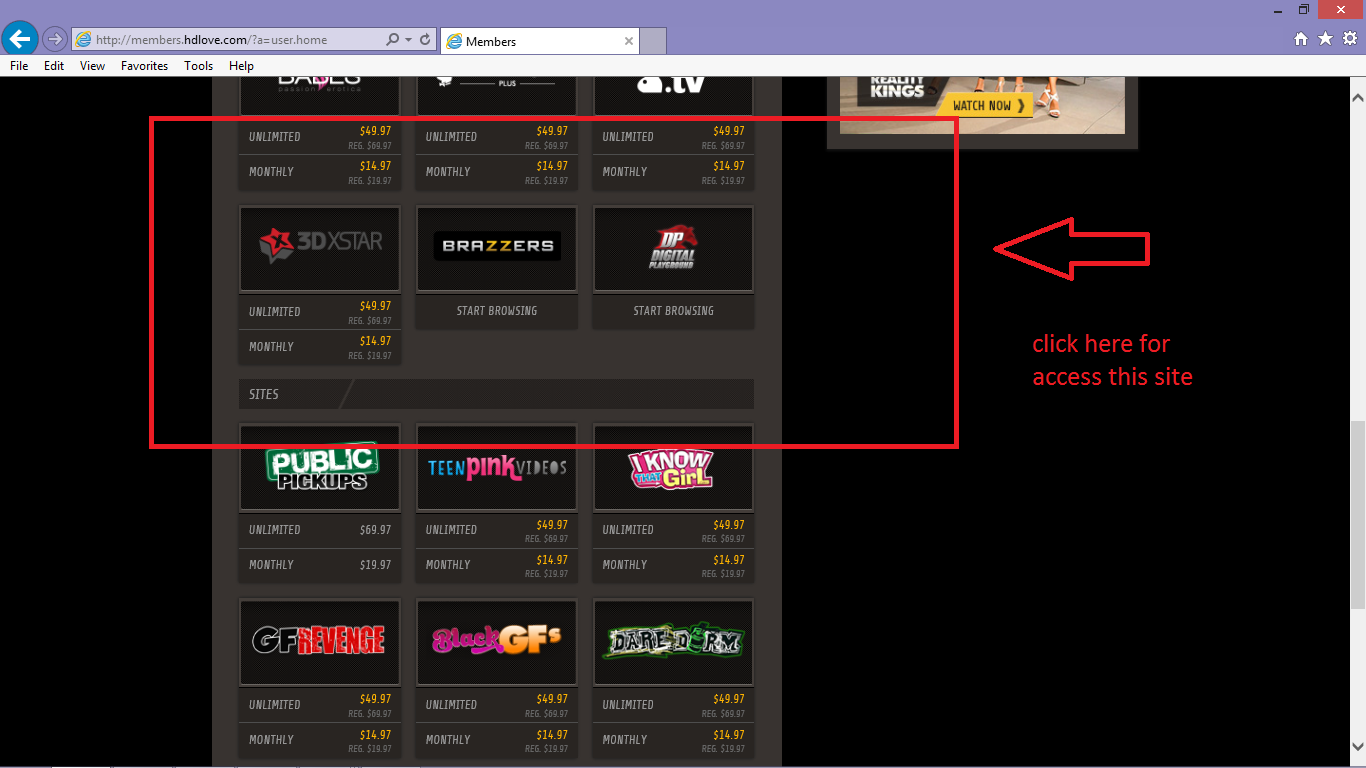Open a new blank tab

pos(653,41)
